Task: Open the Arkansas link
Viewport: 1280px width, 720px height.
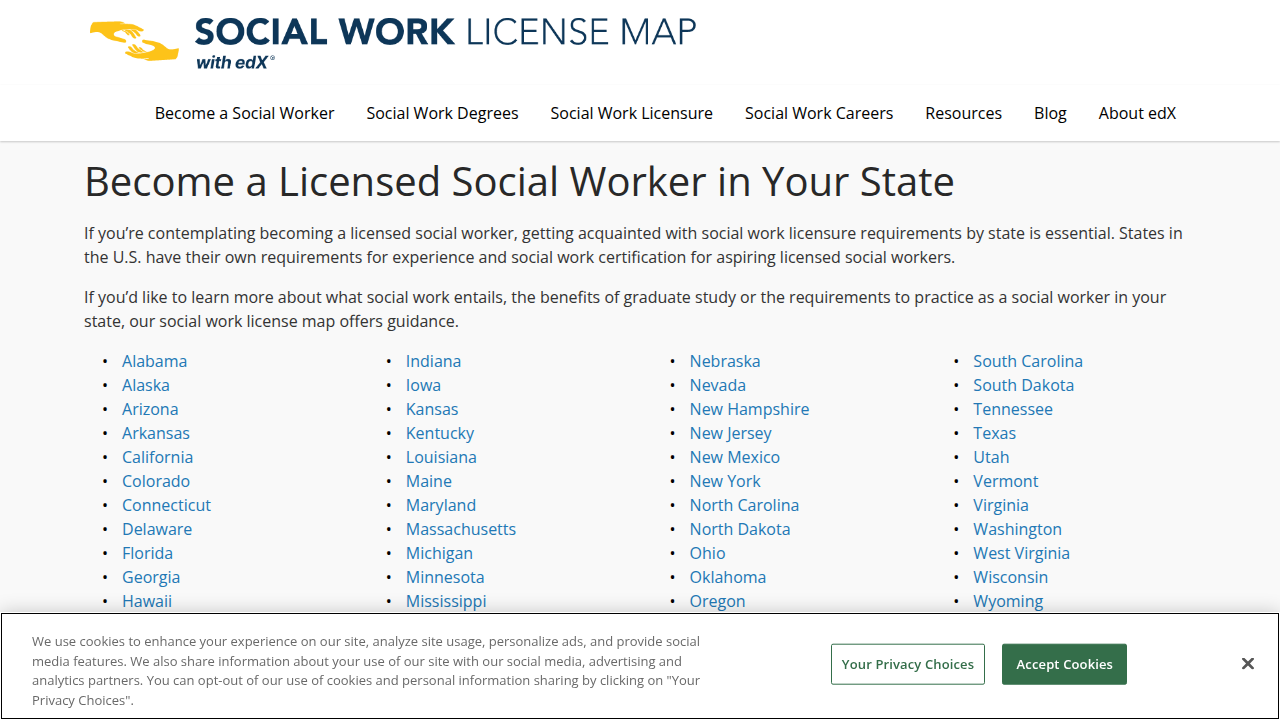Action: pos(156,433)
